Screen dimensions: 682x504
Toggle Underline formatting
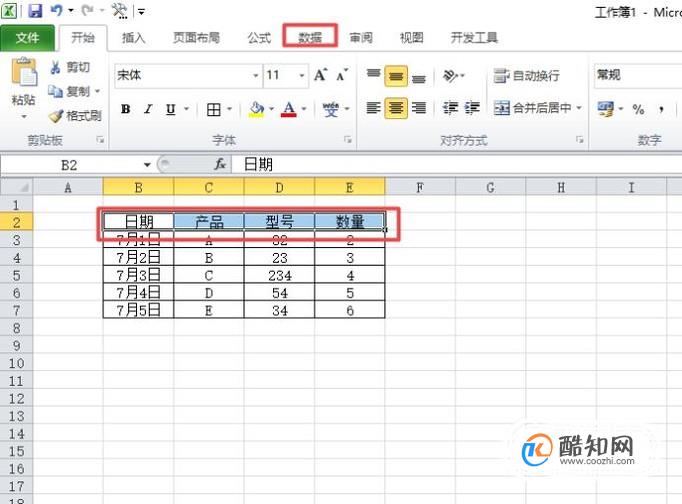(170, 109)
